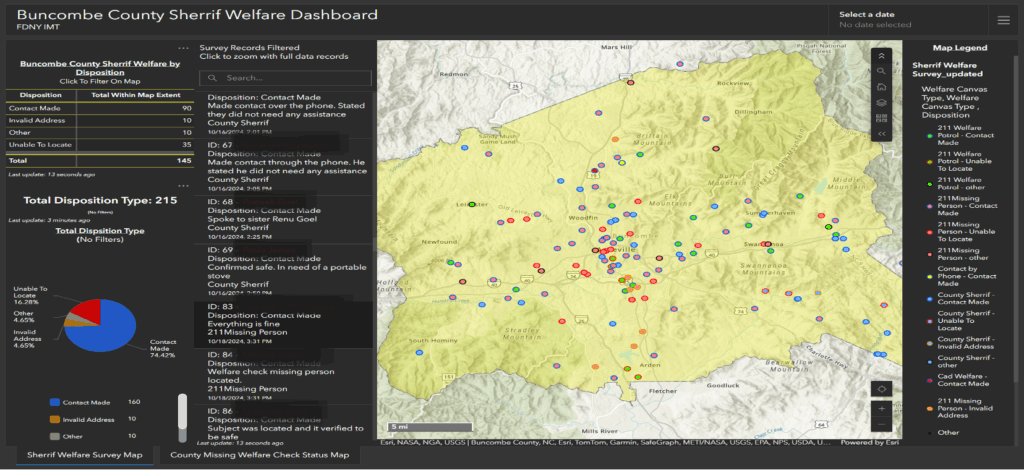Click the Total row value 145
Screen dimensions: 1024x470
point(183,160)
